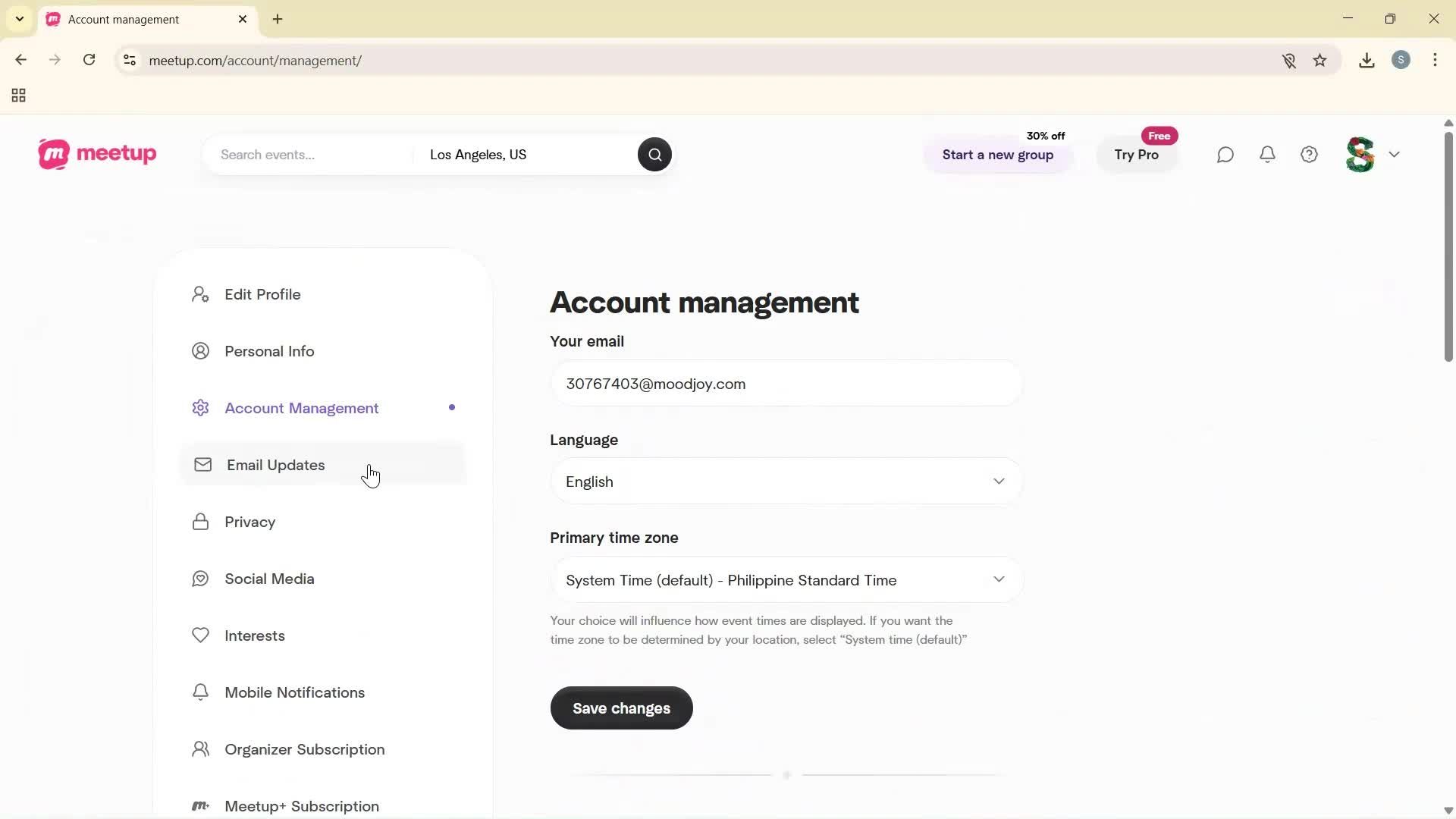
Task: Open notifications bell icon
Action: point(1267,154)
